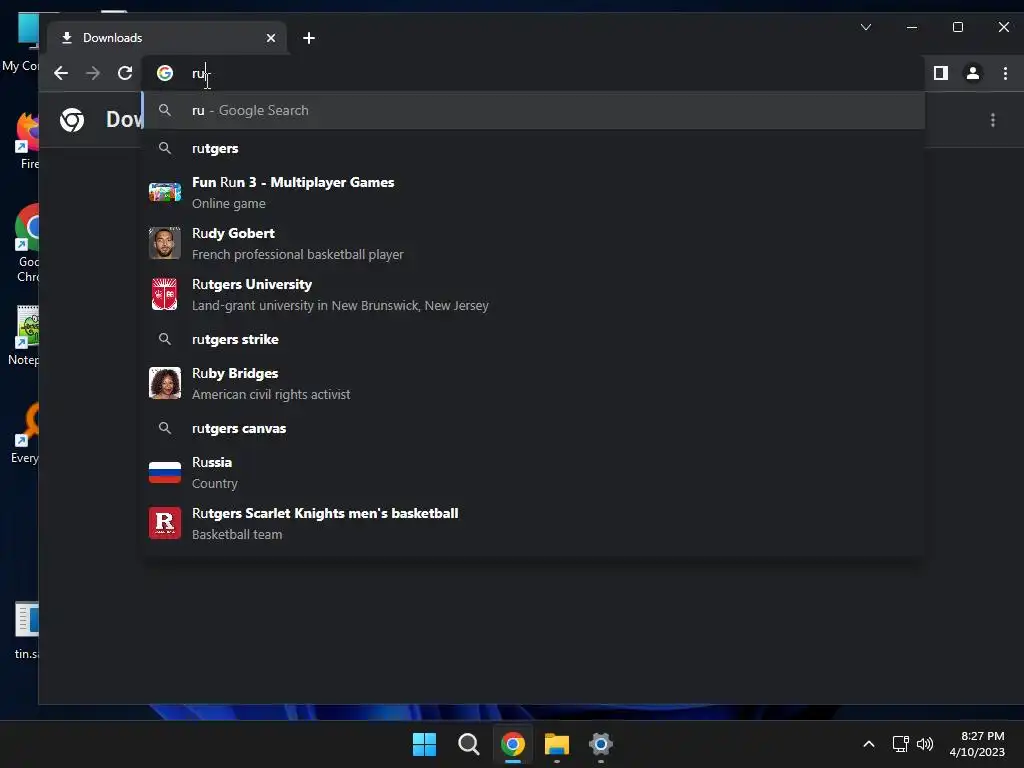Expand the tab search chevron
Viewport: 1024px width, 768px height.
coord(866,27)
